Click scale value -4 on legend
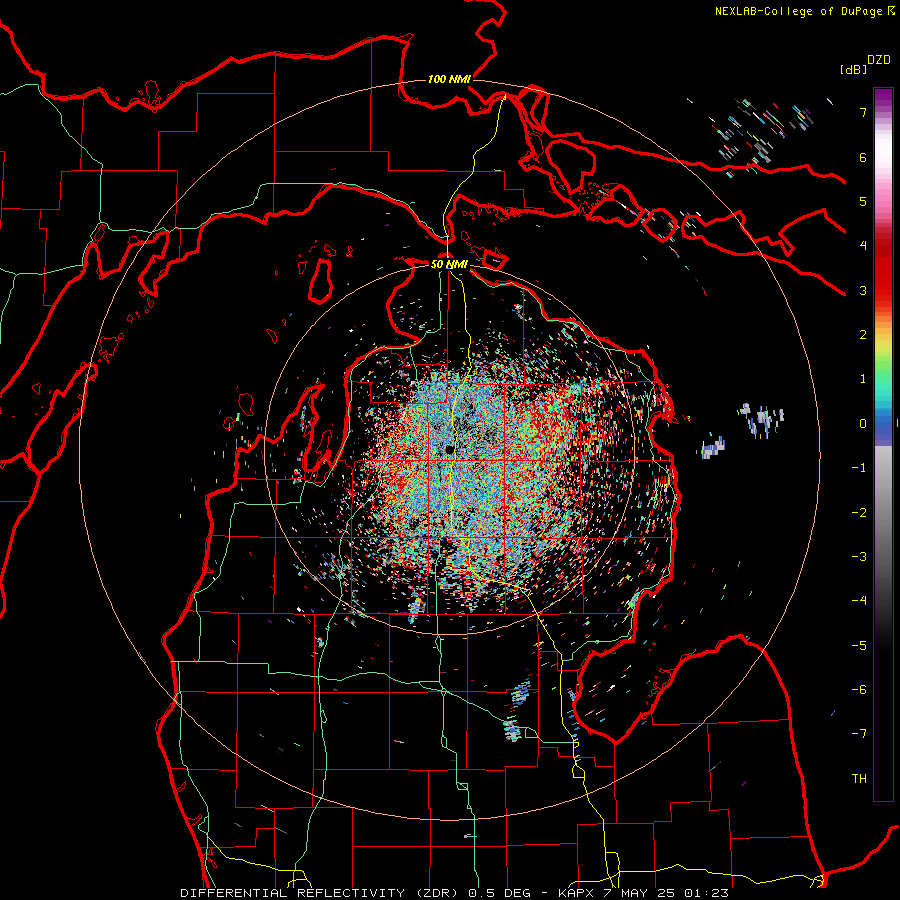 pos(859,601)
